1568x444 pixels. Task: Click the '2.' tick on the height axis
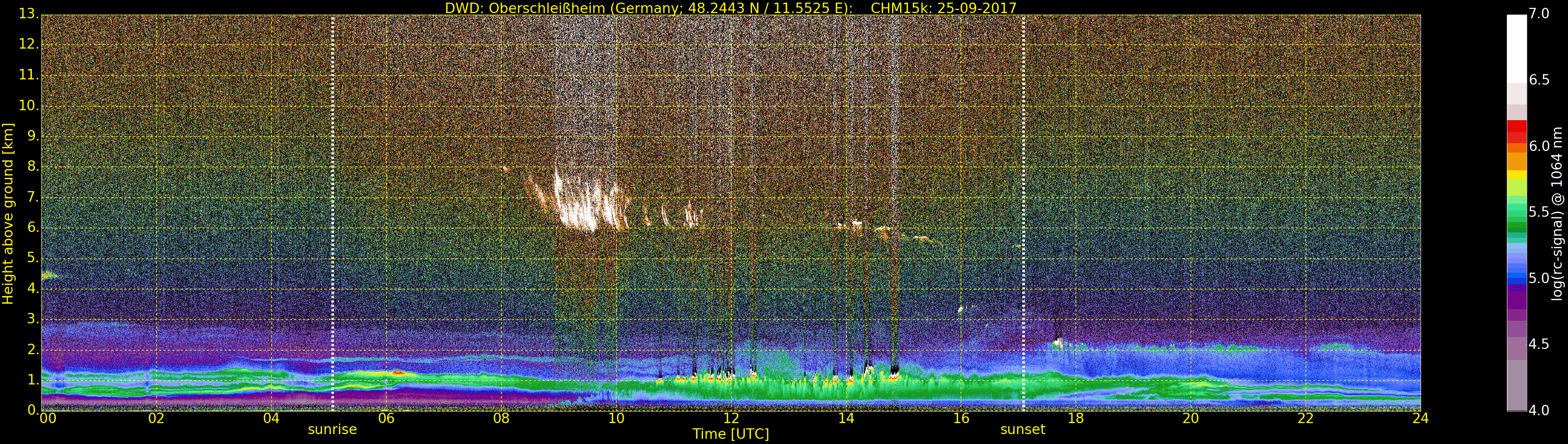coord(33,349)
